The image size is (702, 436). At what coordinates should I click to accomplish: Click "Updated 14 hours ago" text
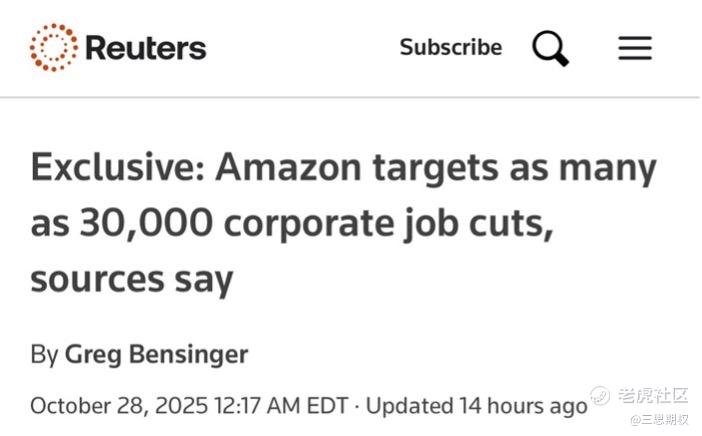pyautogui.click(x=476, y=406)
